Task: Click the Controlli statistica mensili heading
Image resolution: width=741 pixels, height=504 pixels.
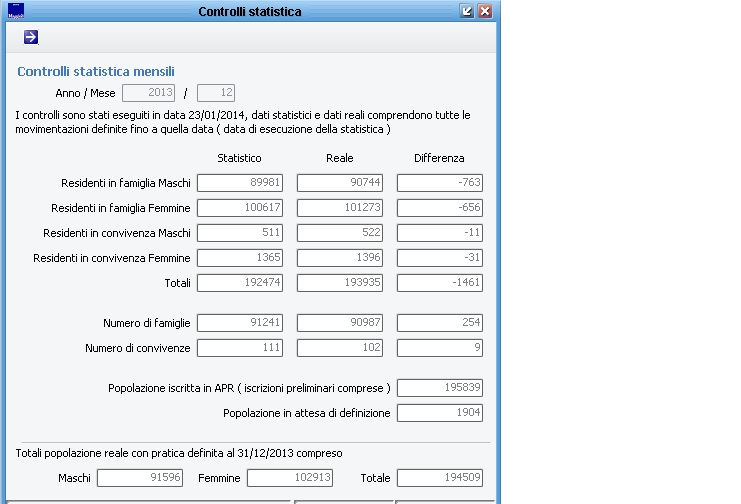Action: point(96,71)
